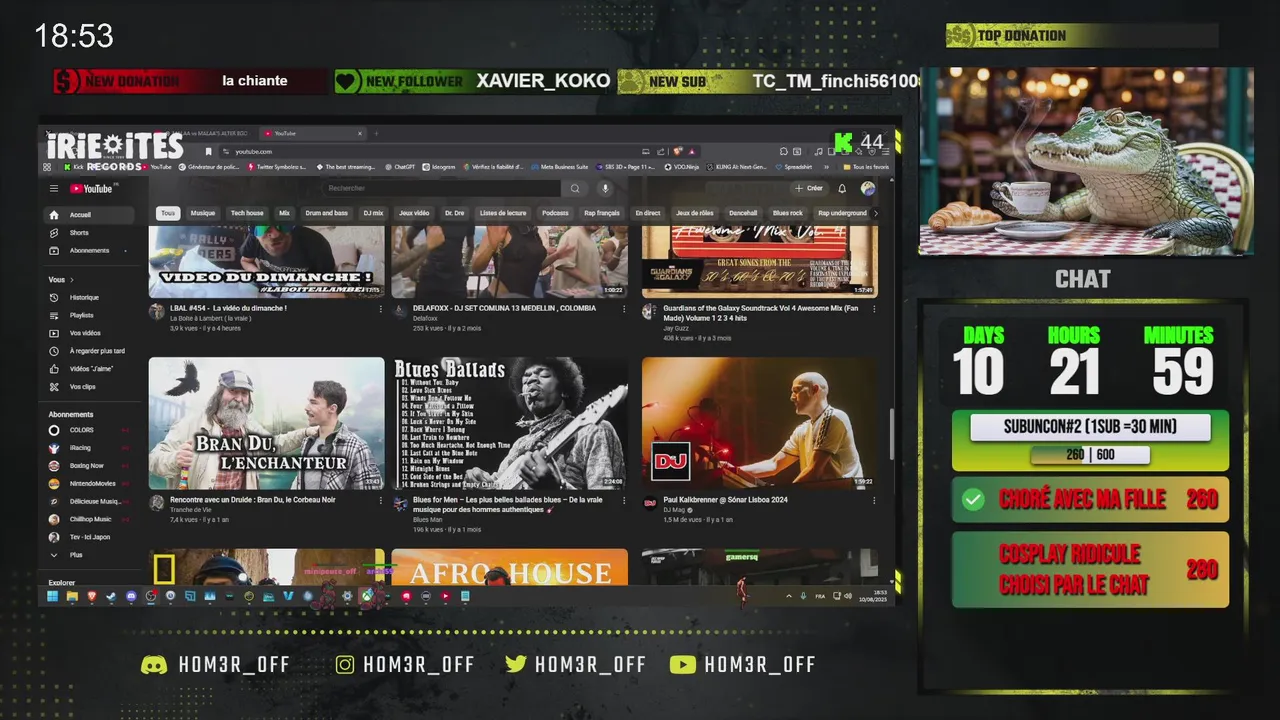
Task: Open Blues Ballads video thumbnail
Action: 510,423
